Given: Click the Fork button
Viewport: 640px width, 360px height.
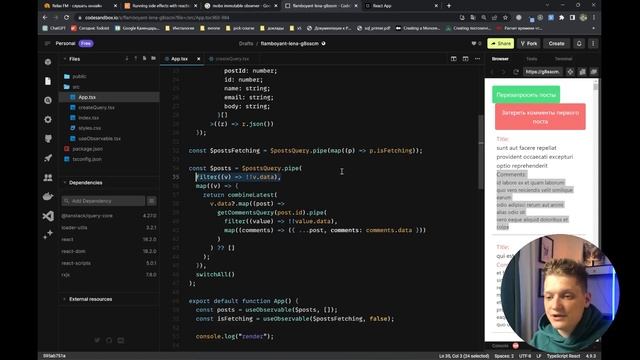Looking at the screenshot, I should click(x=529, y=43).
